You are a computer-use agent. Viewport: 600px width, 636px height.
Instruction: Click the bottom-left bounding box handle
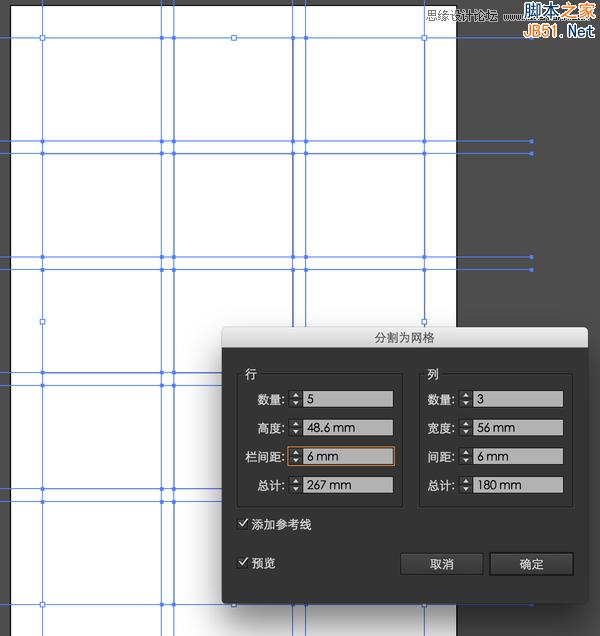click(42, 605)
